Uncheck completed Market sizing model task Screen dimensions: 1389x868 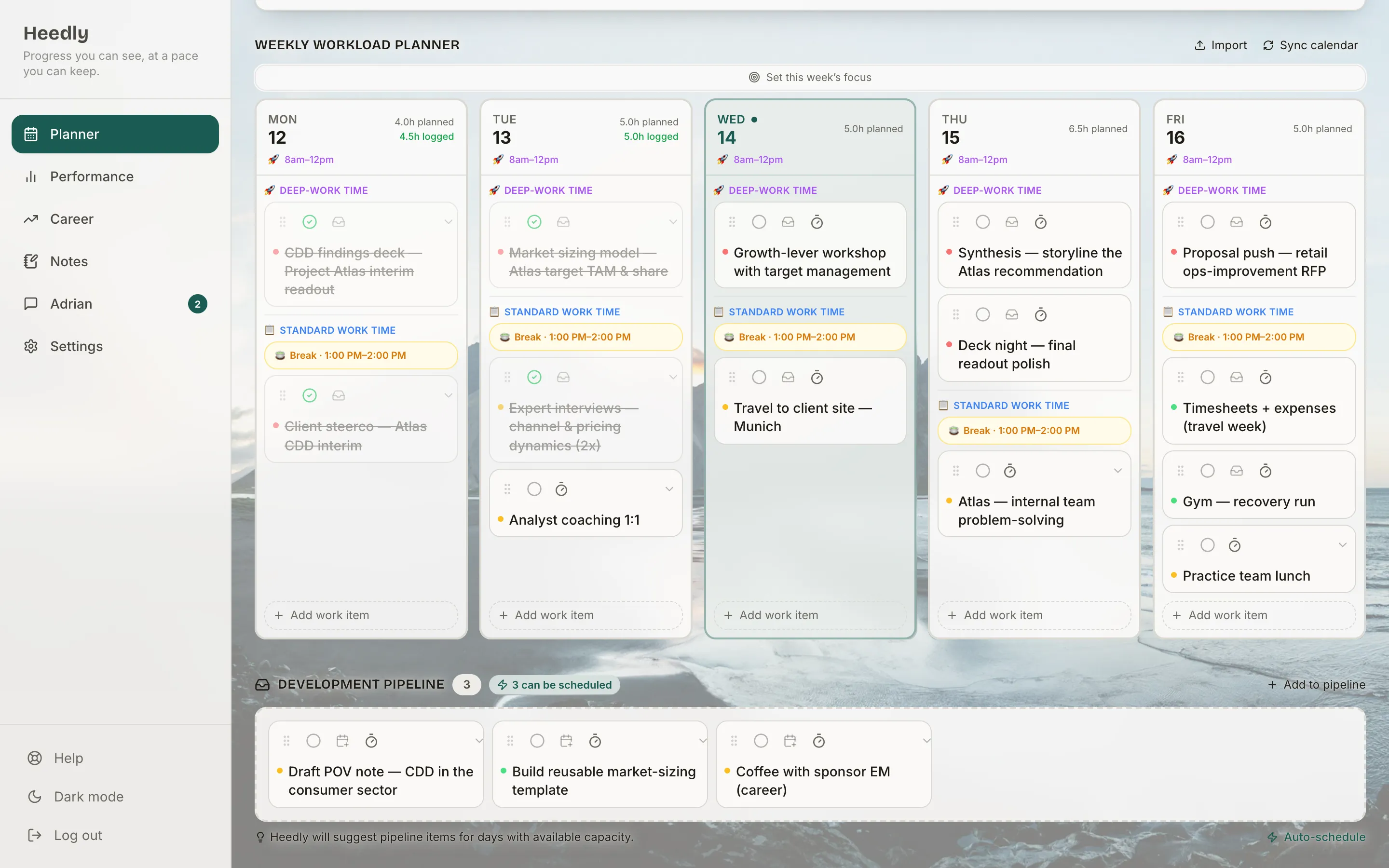click(534, 222)
